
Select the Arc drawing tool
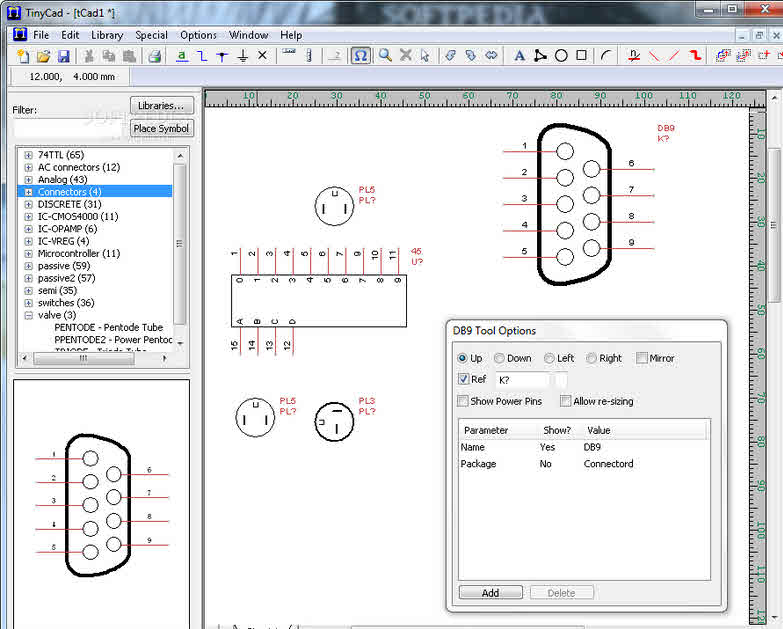tap(606, 55)
